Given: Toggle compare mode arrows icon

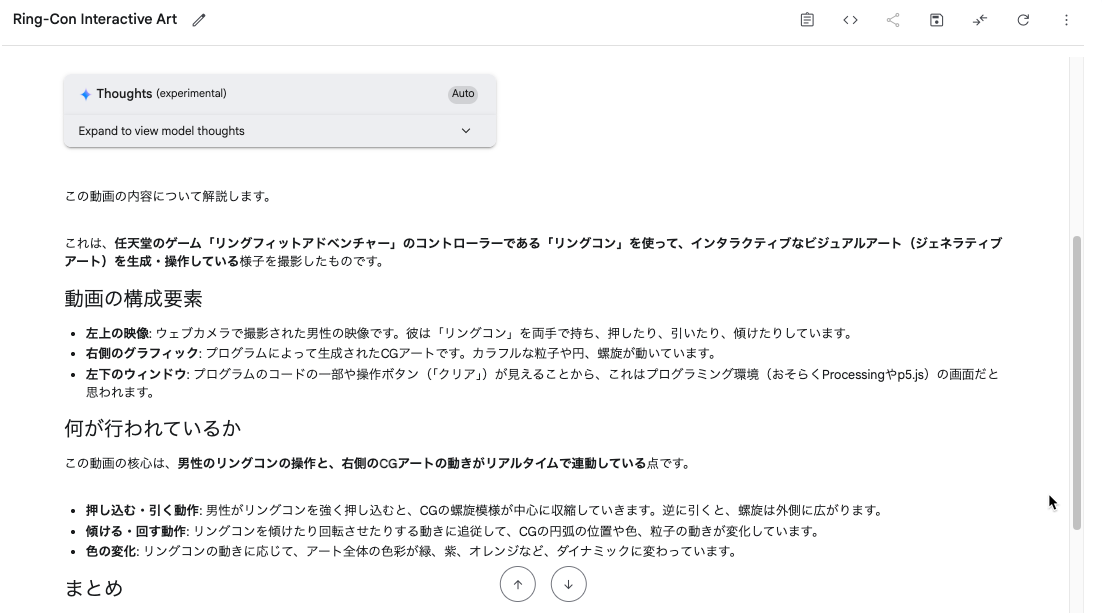Looking at the screenshot, I should [x=980, y=20].
